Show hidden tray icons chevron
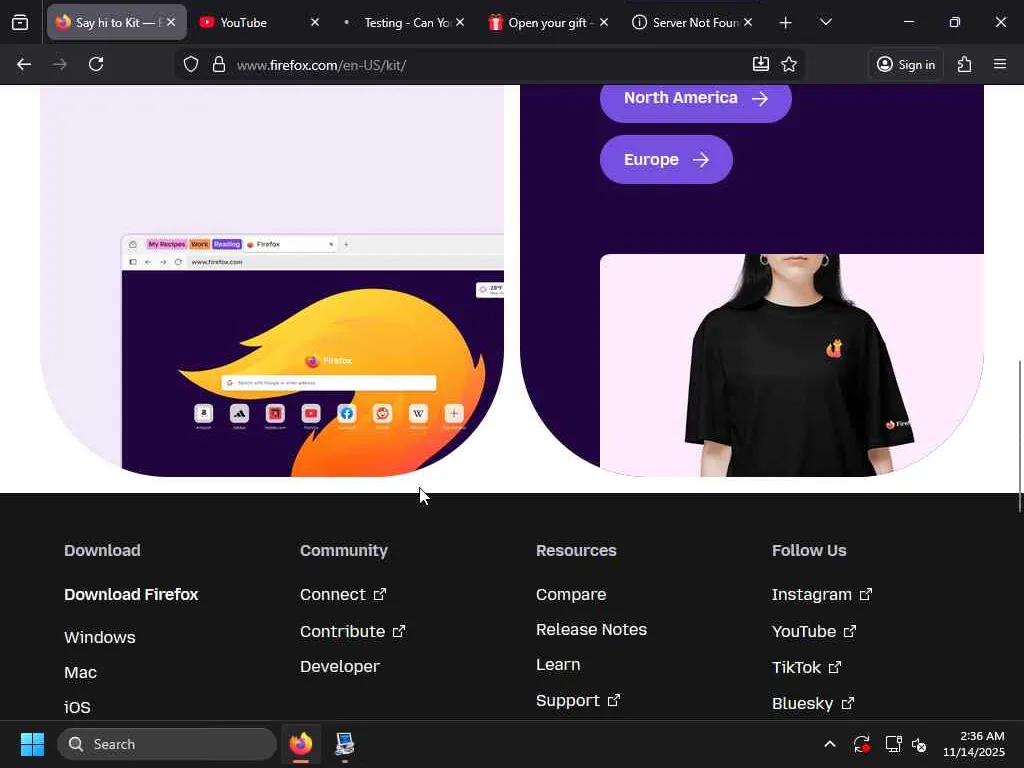 [x=829, y=744]
